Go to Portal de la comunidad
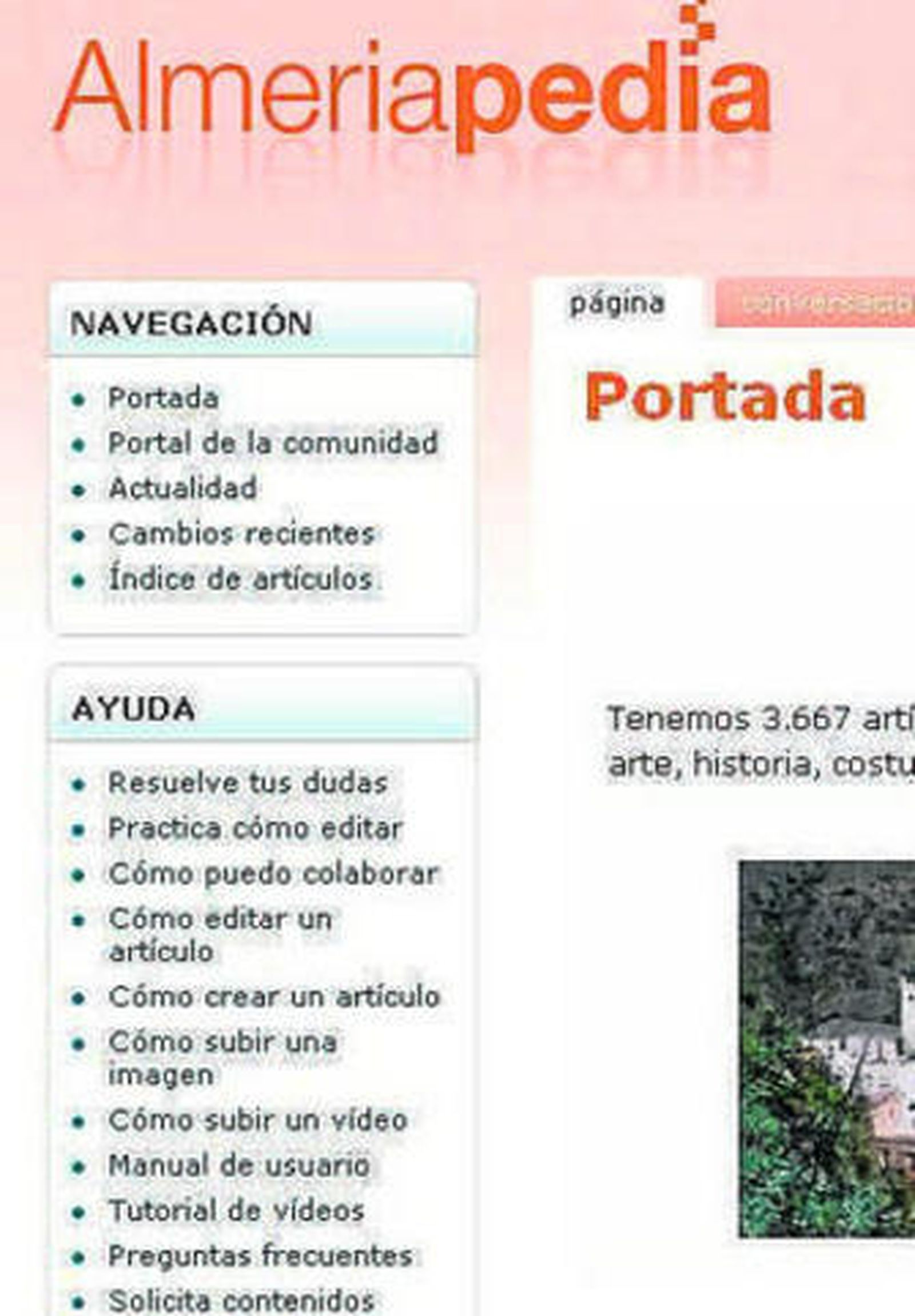This screenshot has height=1316, width=915. (x=273, y=443)
